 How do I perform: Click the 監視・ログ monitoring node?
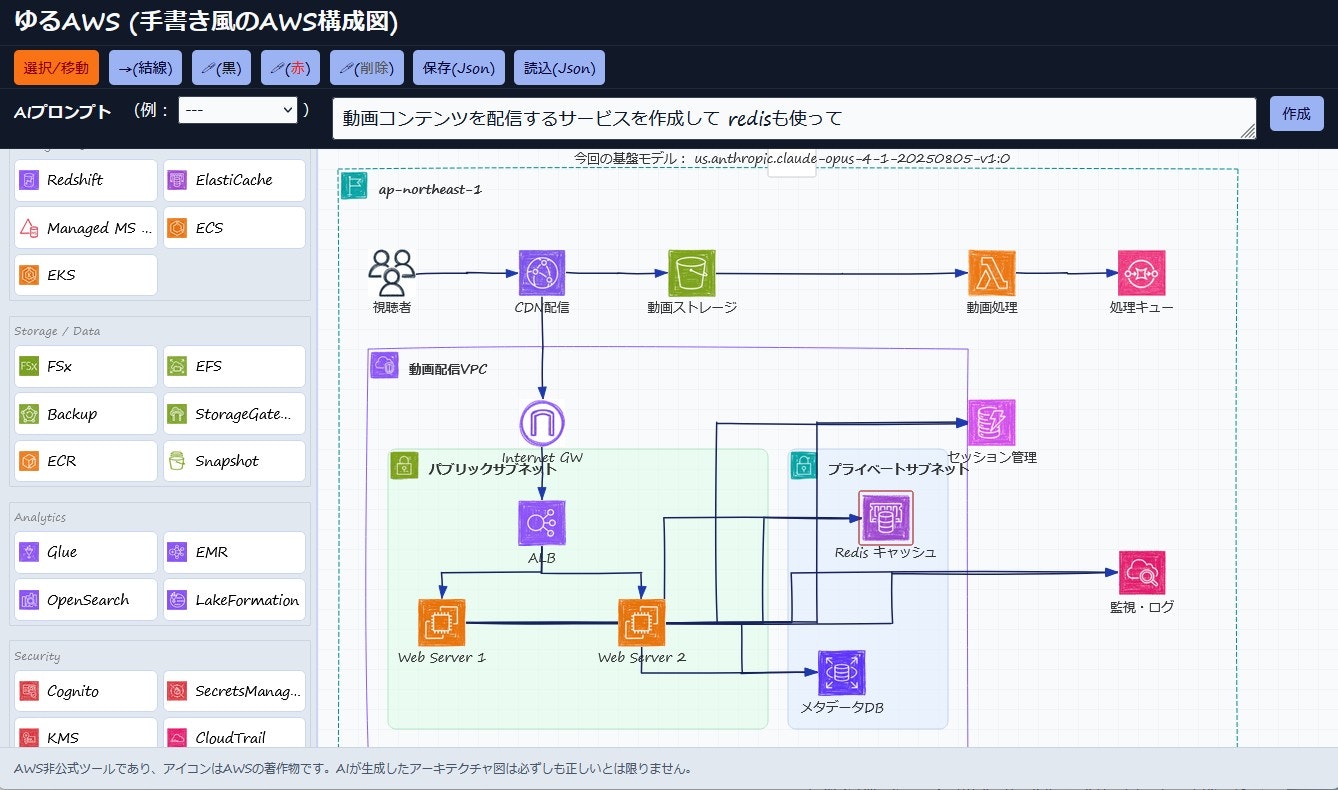point(1141,574)
